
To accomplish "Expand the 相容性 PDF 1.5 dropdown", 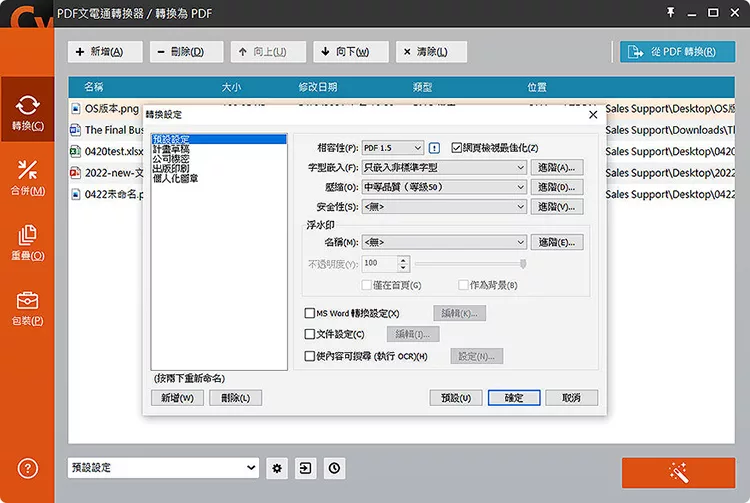I will (x=392, y=148).
